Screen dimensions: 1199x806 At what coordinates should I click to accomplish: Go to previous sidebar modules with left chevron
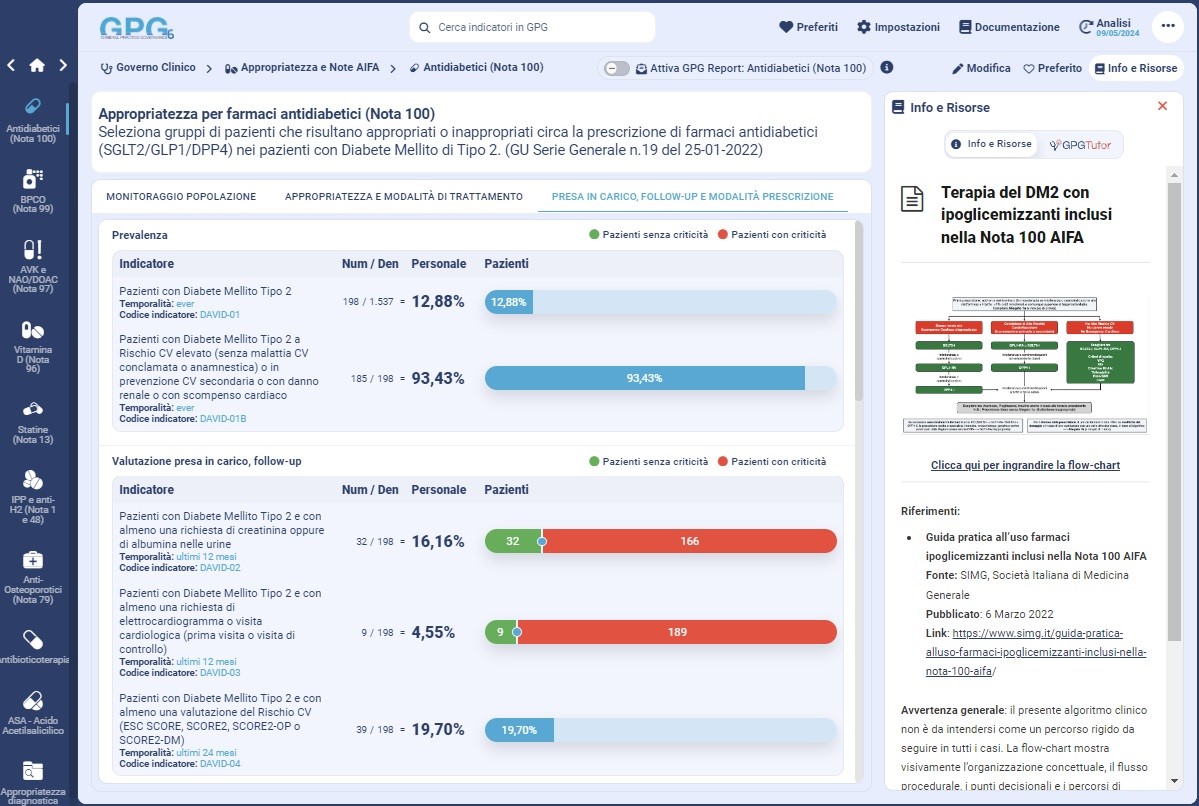pos(11,66)
